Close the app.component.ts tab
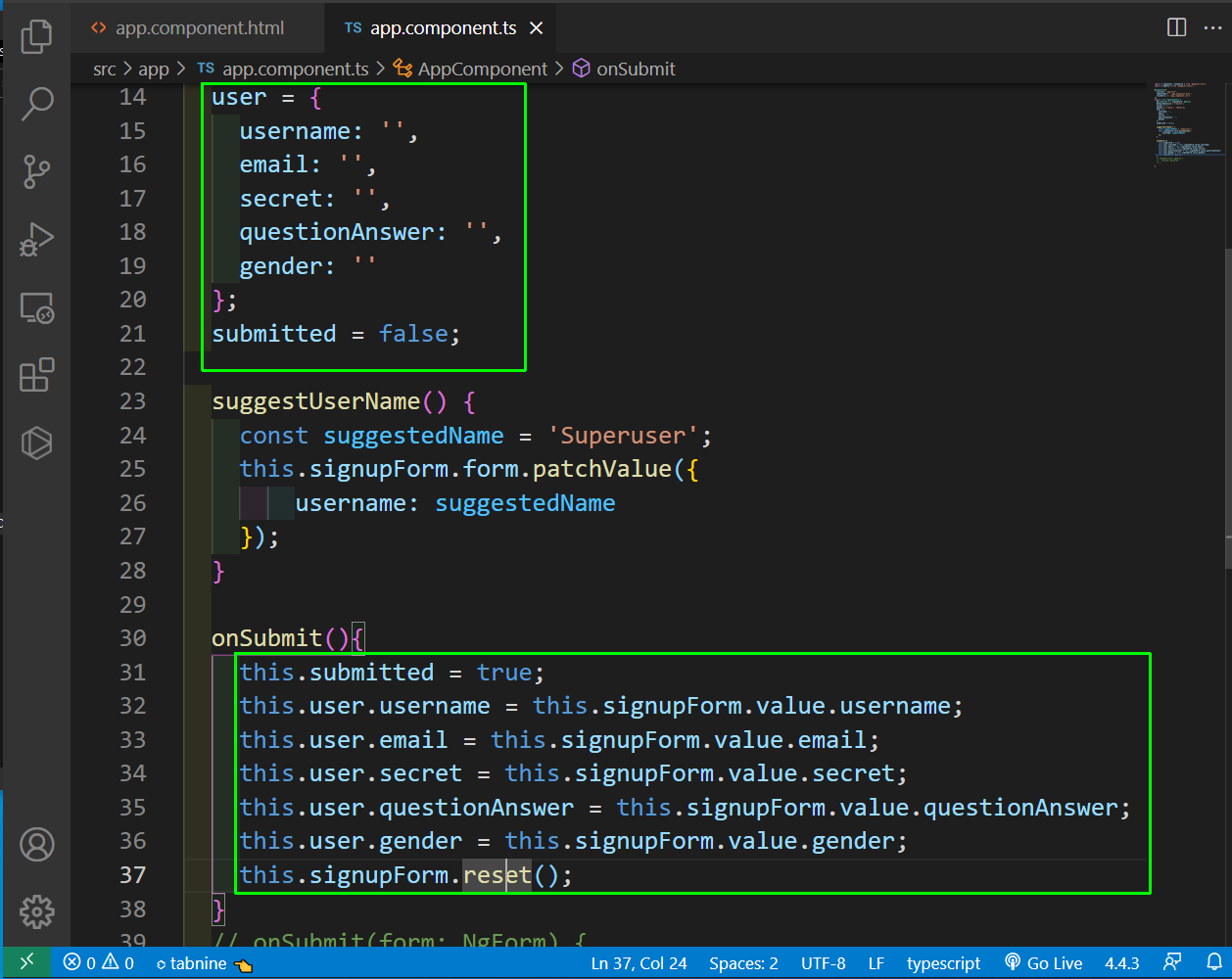This screenshot has height=979, width=1232. tap(537, 28)
